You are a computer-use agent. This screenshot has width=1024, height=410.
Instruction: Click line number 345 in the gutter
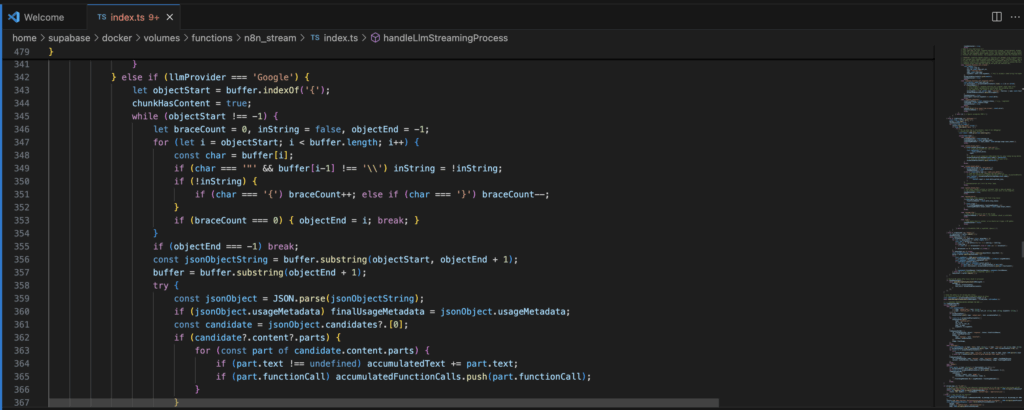21,116
